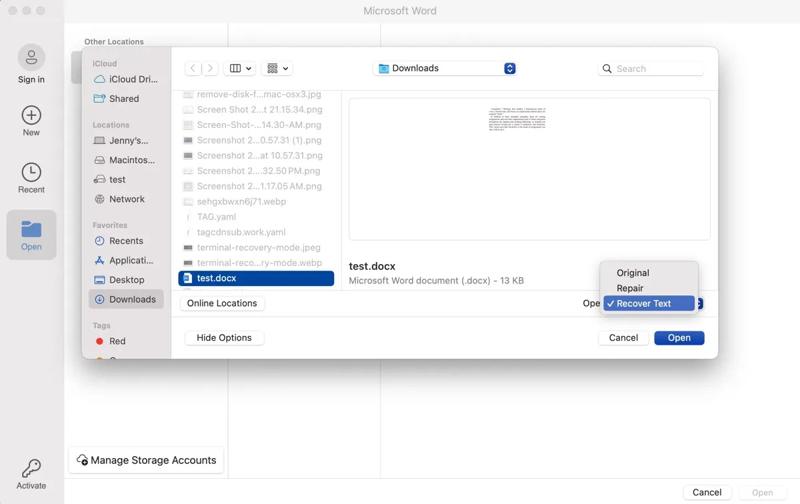This screenshot has height=504, width=800.
Task: Create a New document from sidebar
Action: pyautogui.click(x=31, y=121)
